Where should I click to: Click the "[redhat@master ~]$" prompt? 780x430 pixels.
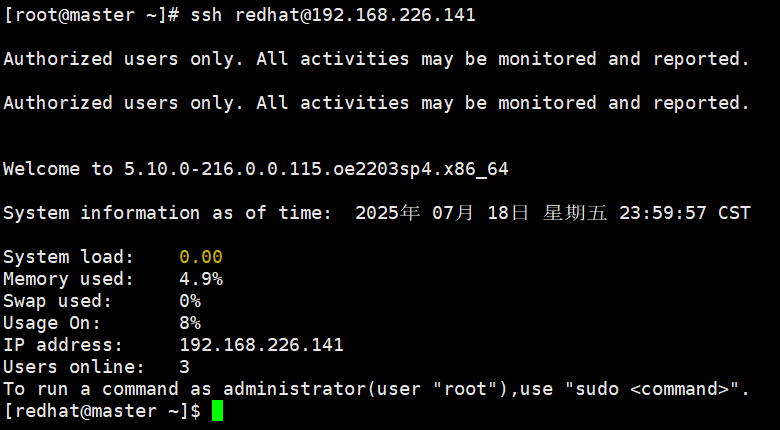102,411
